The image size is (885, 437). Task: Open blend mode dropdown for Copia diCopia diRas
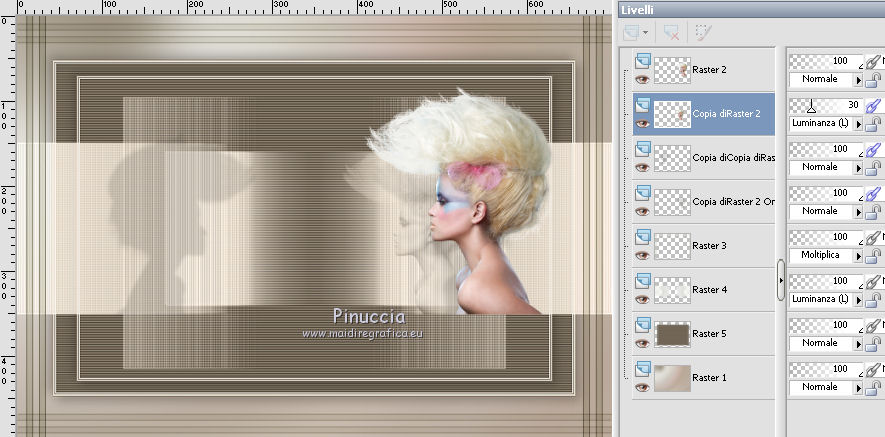click(x=826, y=168)
